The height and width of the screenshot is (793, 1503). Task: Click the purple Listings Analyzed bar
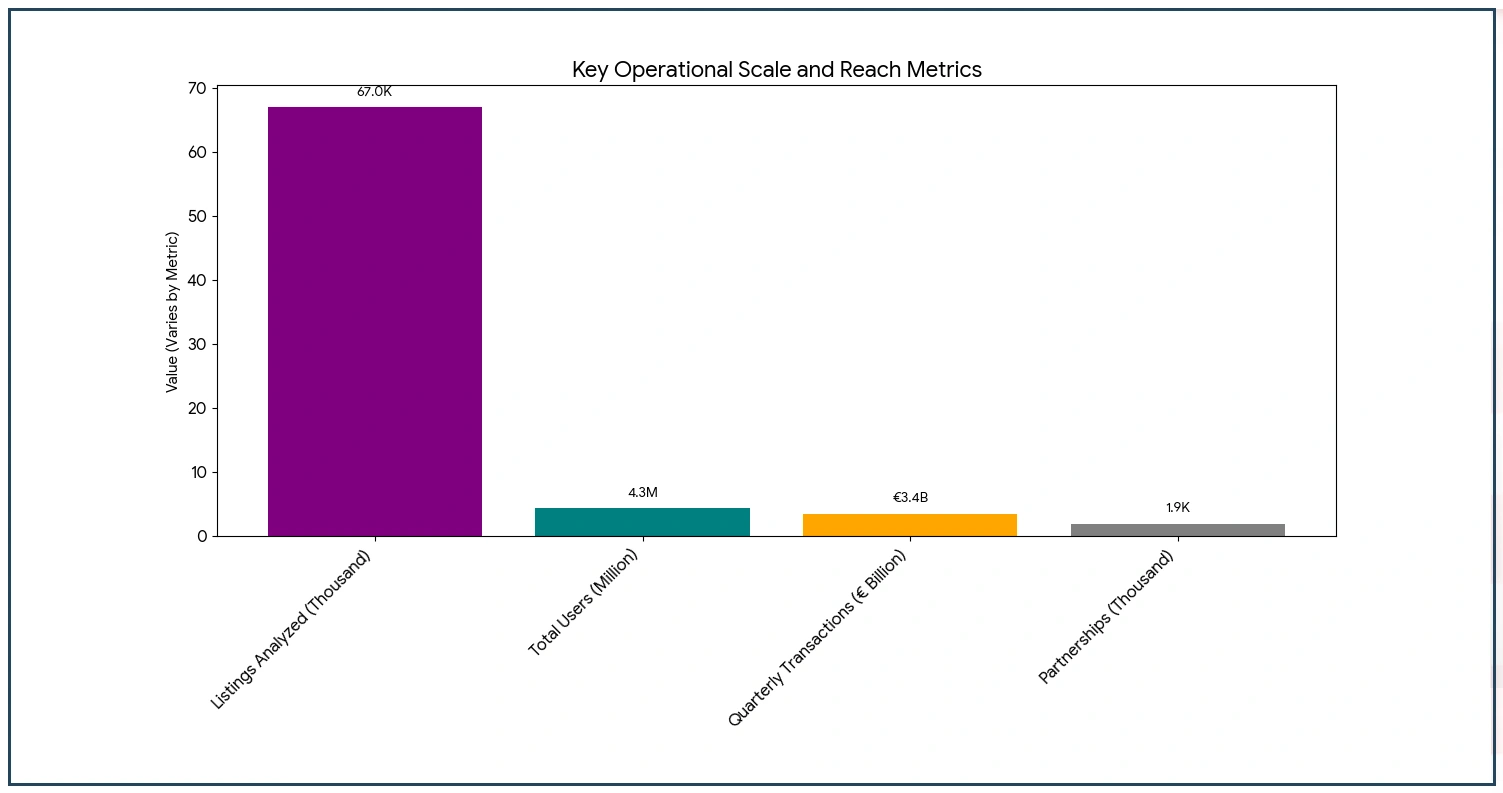(374, 320)
